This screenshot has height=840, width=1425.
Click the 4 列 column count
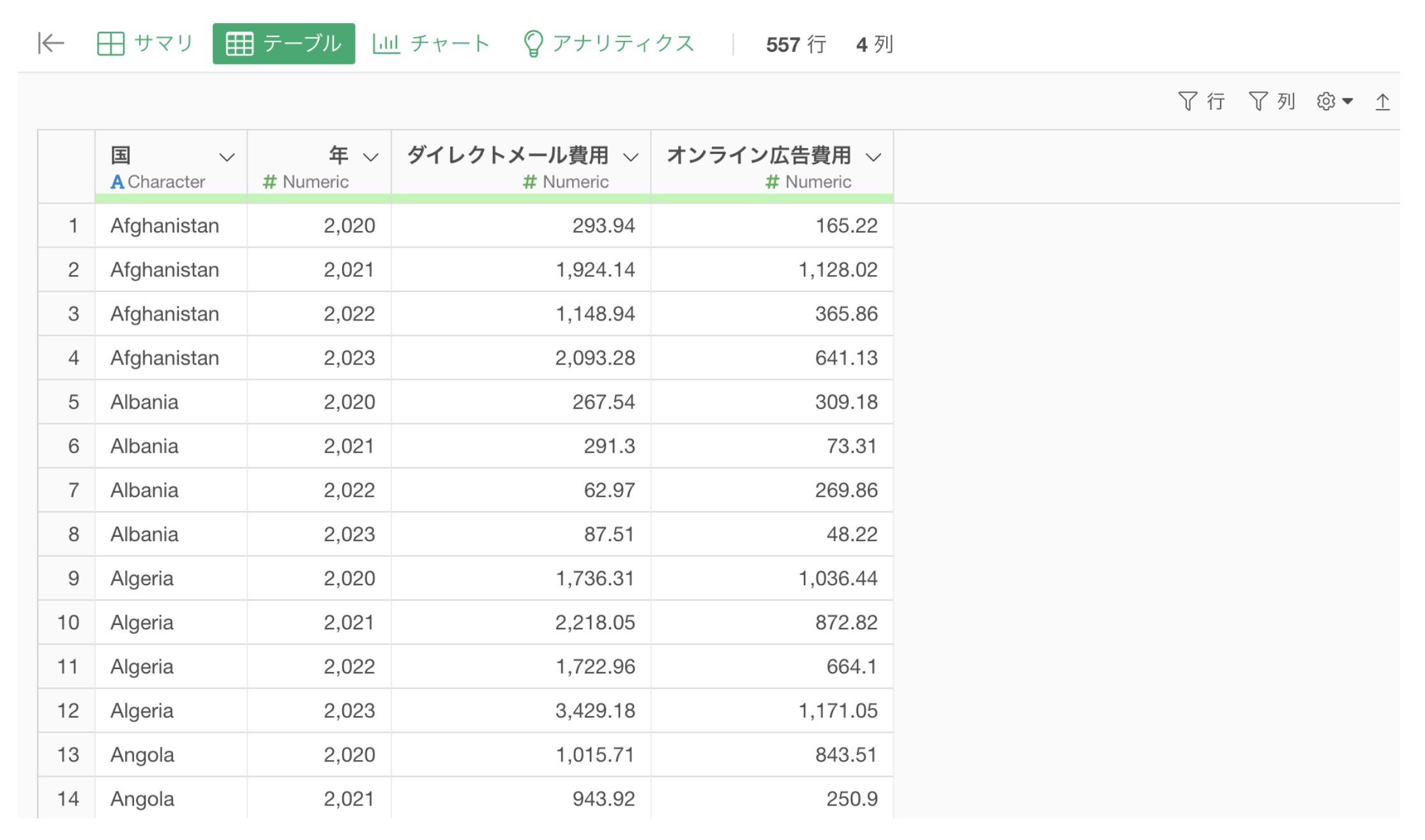tap(874, 44)
